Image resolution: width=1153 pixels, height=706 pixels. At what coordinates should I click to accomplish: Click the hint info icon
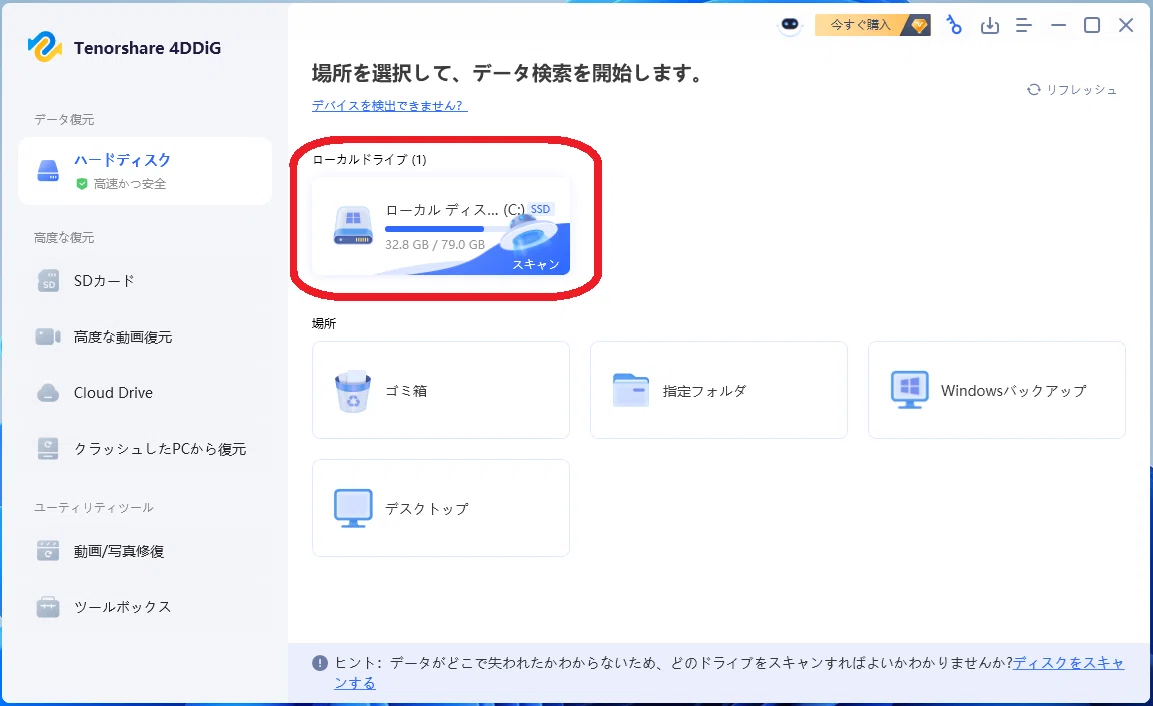pos(320,663)
